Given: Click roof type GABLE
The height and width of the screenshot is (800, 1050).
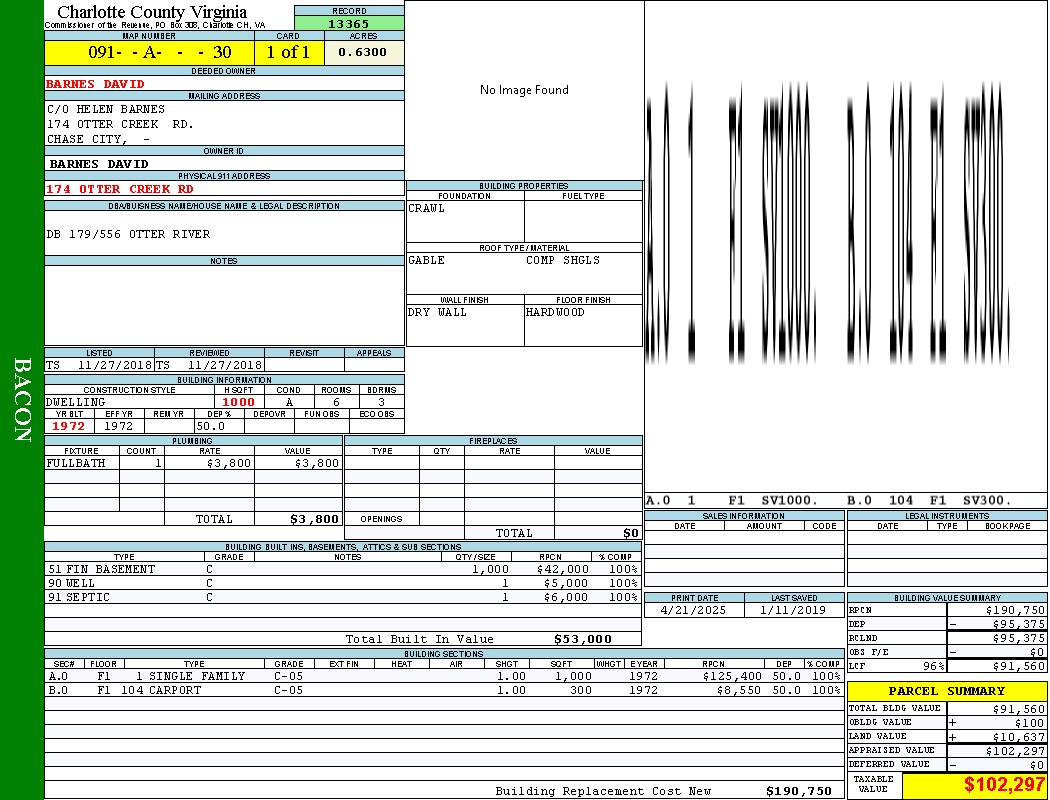Looking at the screenshot, I should [426, 260].
